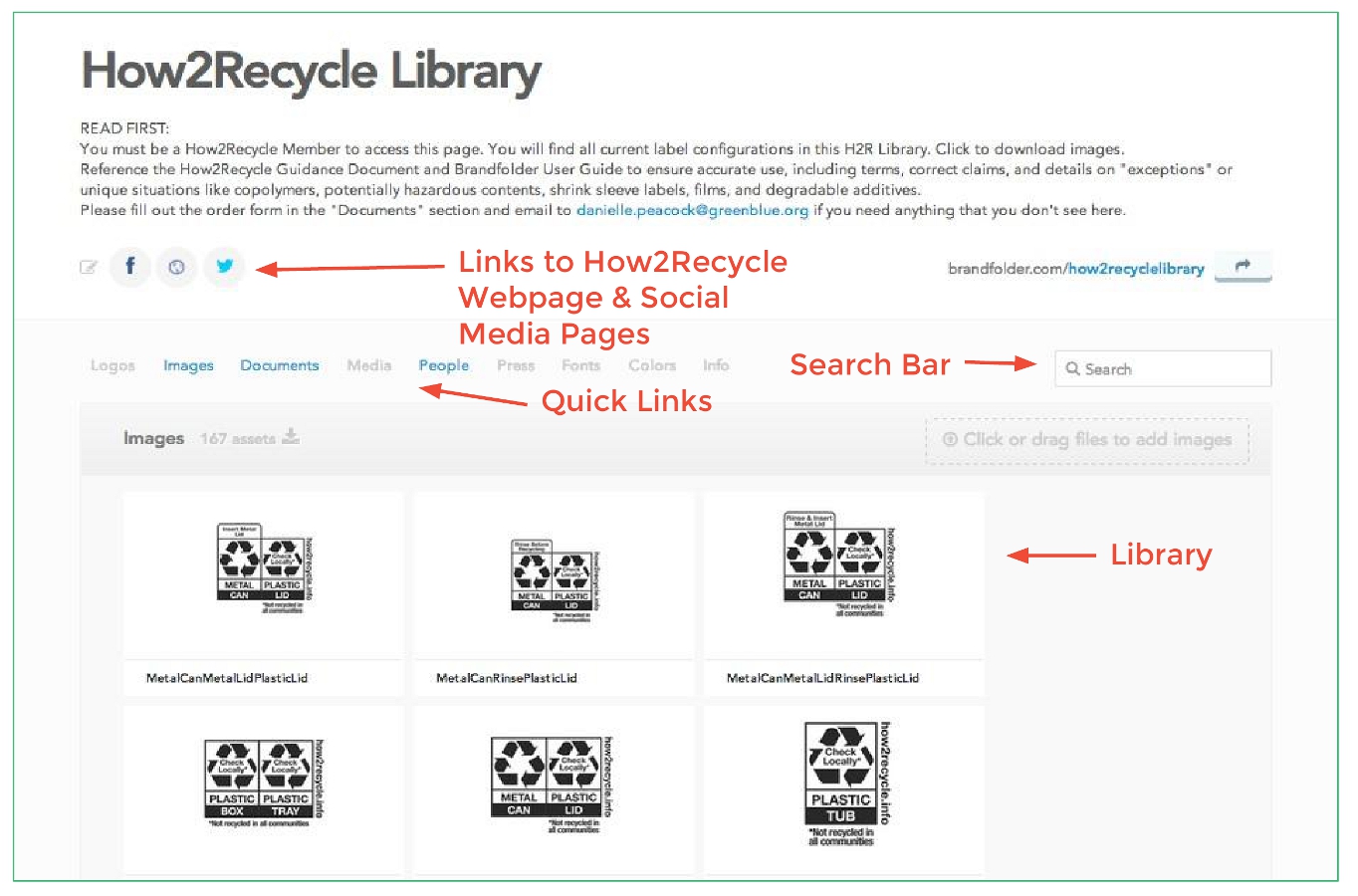Click the drag files to add images area
Screen dimensions: 1358x896
[1086, 439]
